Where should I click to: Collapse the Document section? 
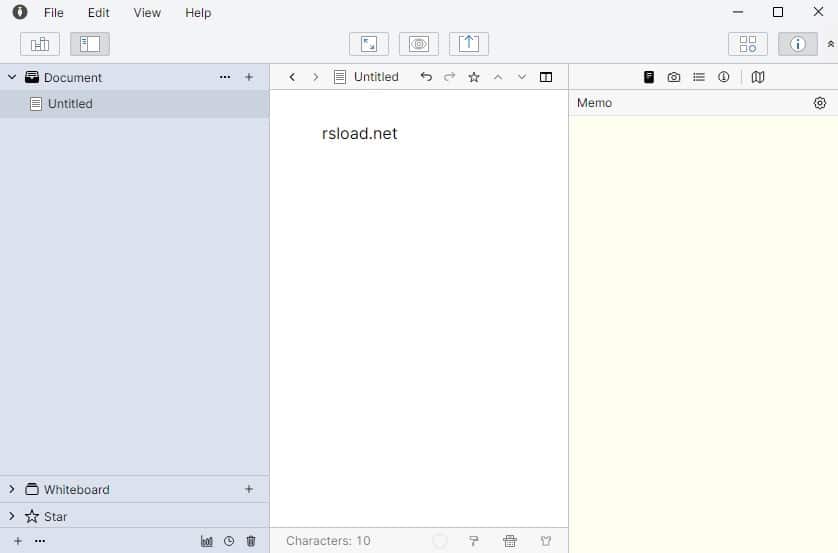[12, 77]
